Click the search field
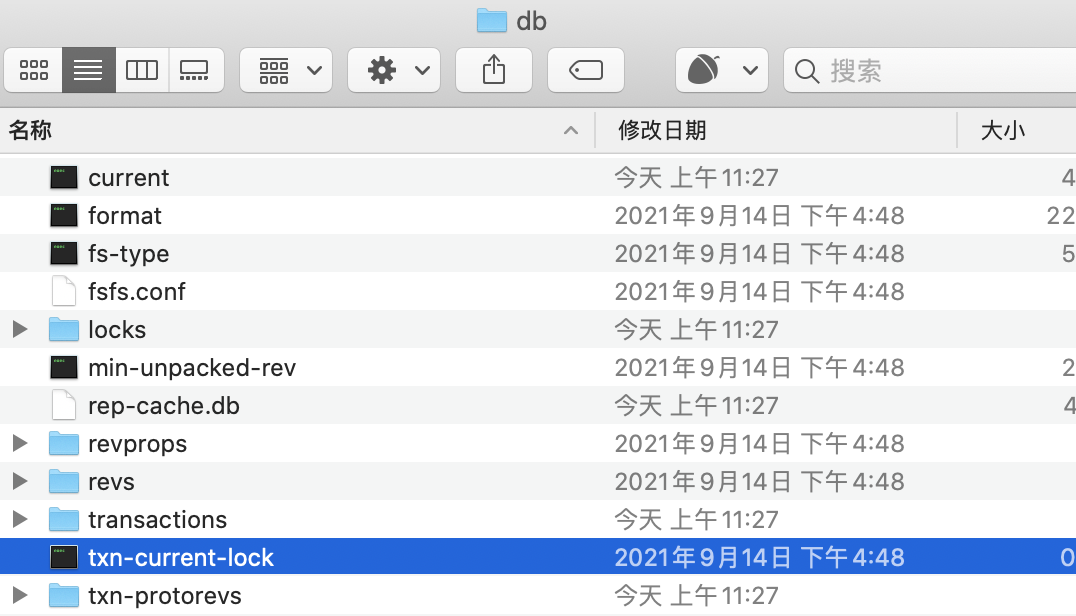This screenshot has width=1076, height=616. 930,70
